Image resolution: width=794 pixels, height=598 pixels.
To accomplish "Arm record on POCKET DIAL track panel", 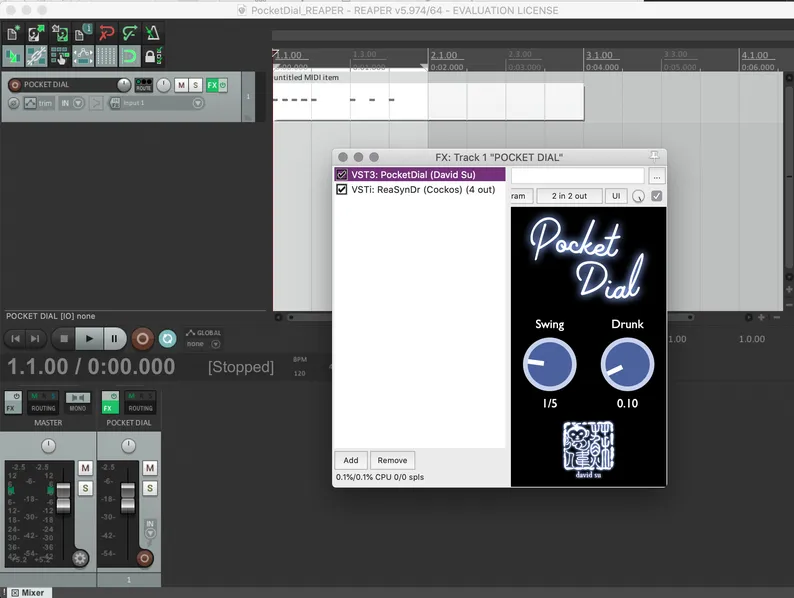I will coord(15,85).
